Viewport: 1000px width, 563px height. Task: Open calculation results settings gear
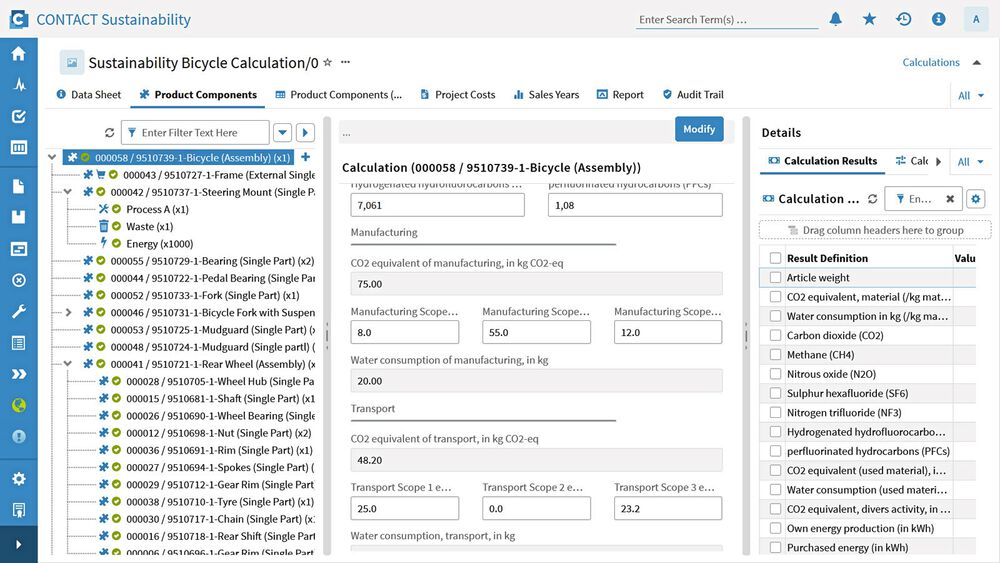976,199
